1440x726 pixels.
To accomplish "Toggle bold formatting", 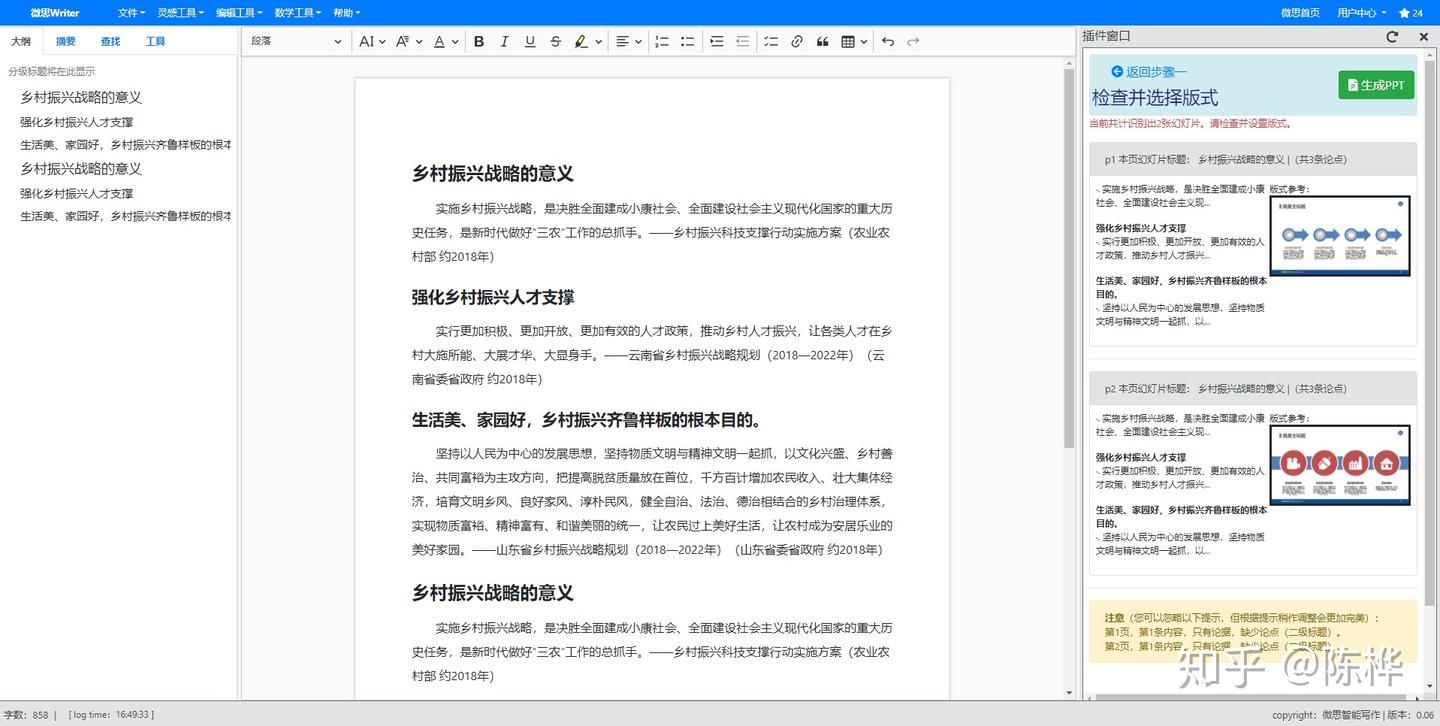I will coord(479,41).
